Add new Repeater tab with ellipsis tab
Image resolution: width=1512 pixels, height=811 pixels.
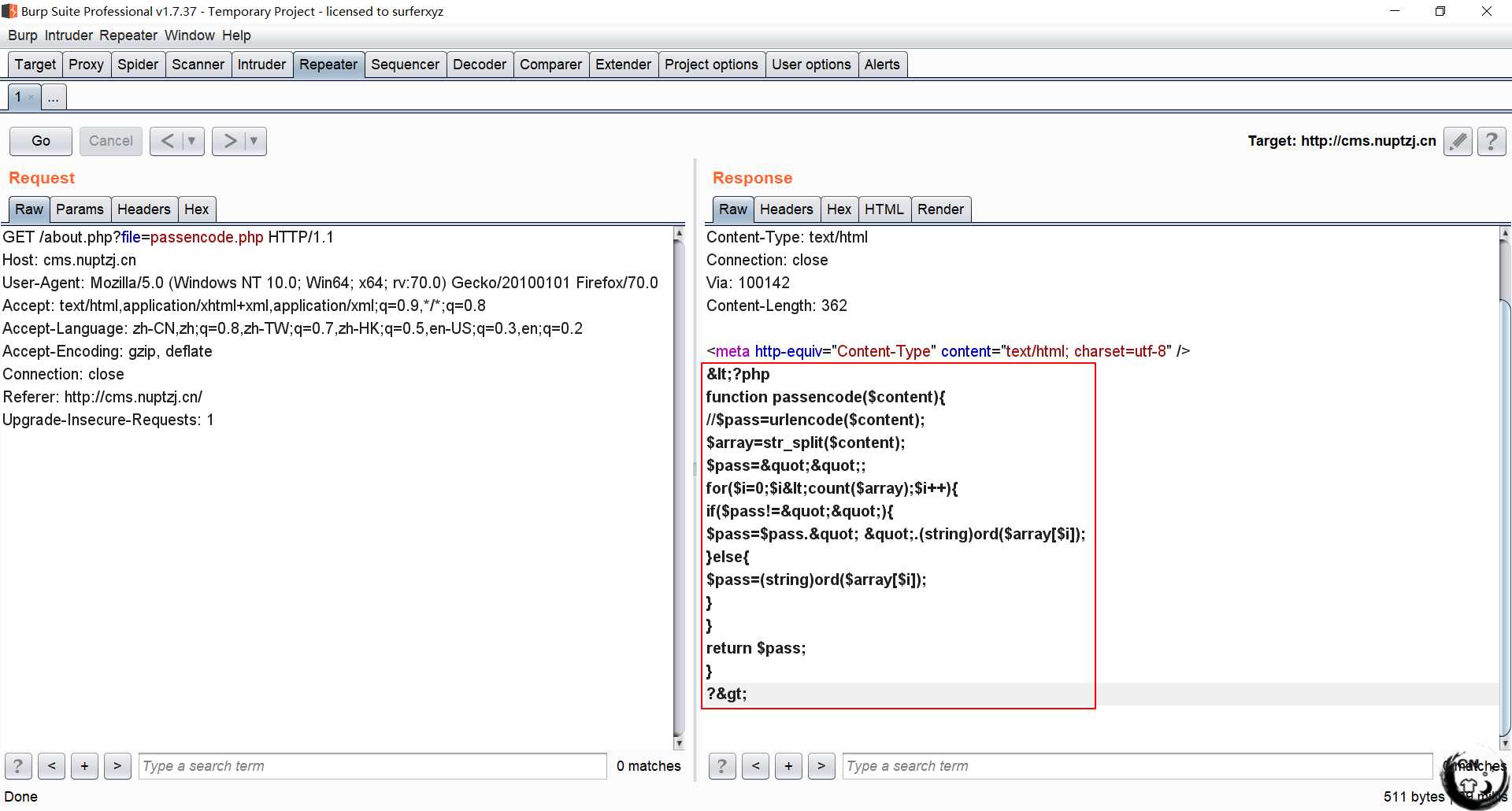pos(54,98)
